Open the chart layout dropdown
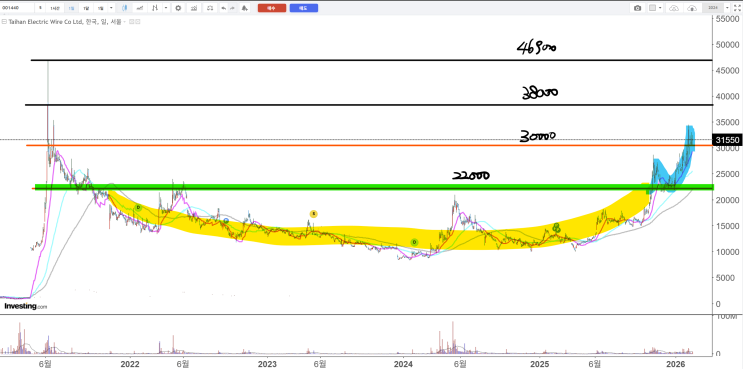This screenshot has height=369, width=743. point(655,8)
